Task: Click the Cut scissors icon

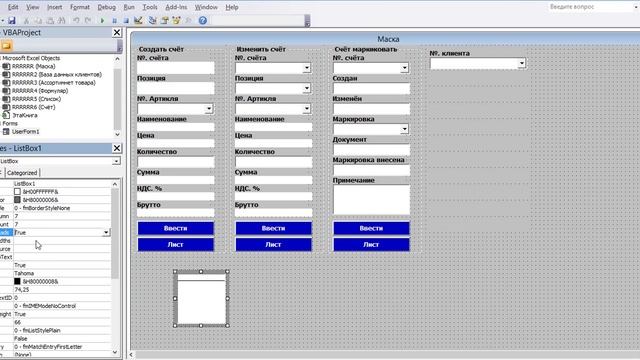Action: coord(26,20)
